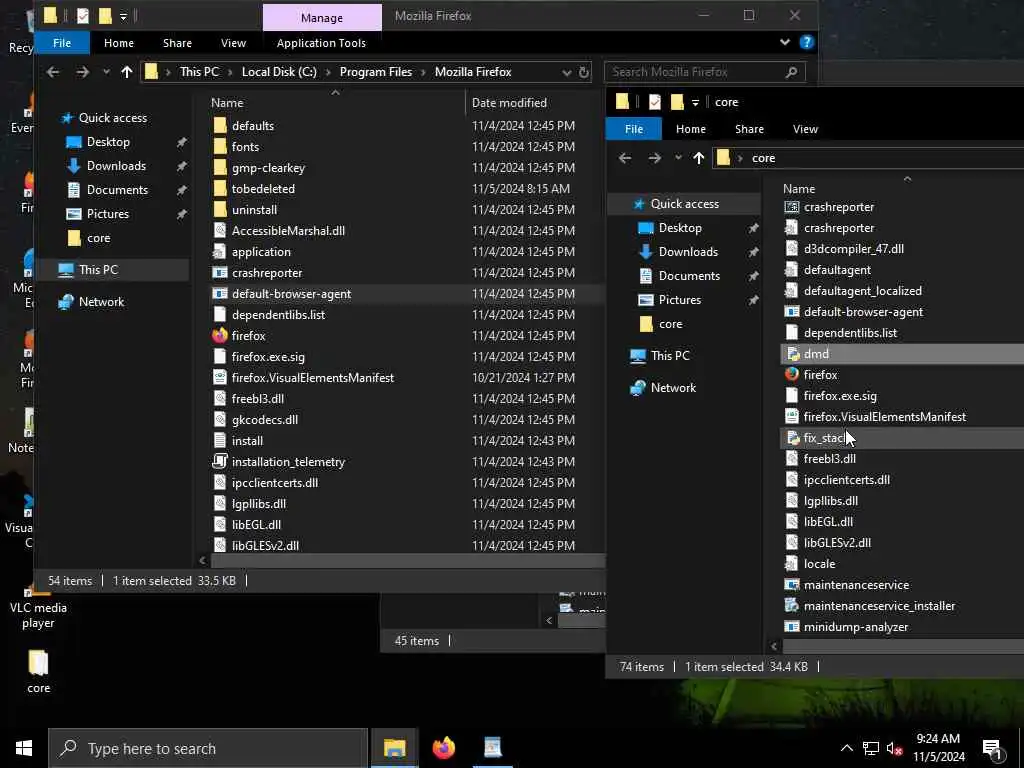This screenshot has height=768, width=1024.
Task: Select installation_telemetry file icon
Action: coord(220,462)
